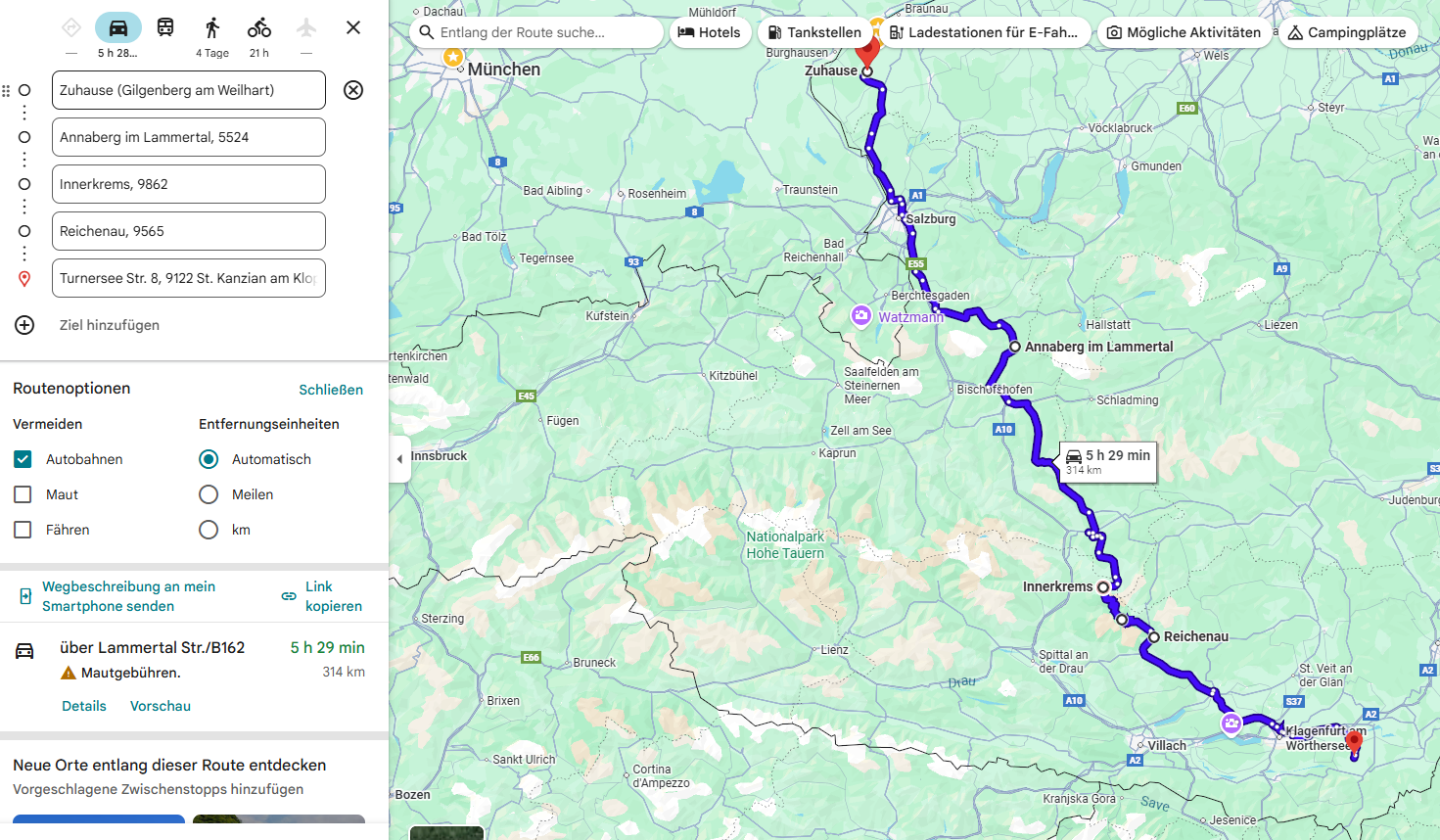Click 'Ziel hinzufügen' text
Image resolution: width=1440 pixels, height=840 pixels.
click(x=110, y=325)
